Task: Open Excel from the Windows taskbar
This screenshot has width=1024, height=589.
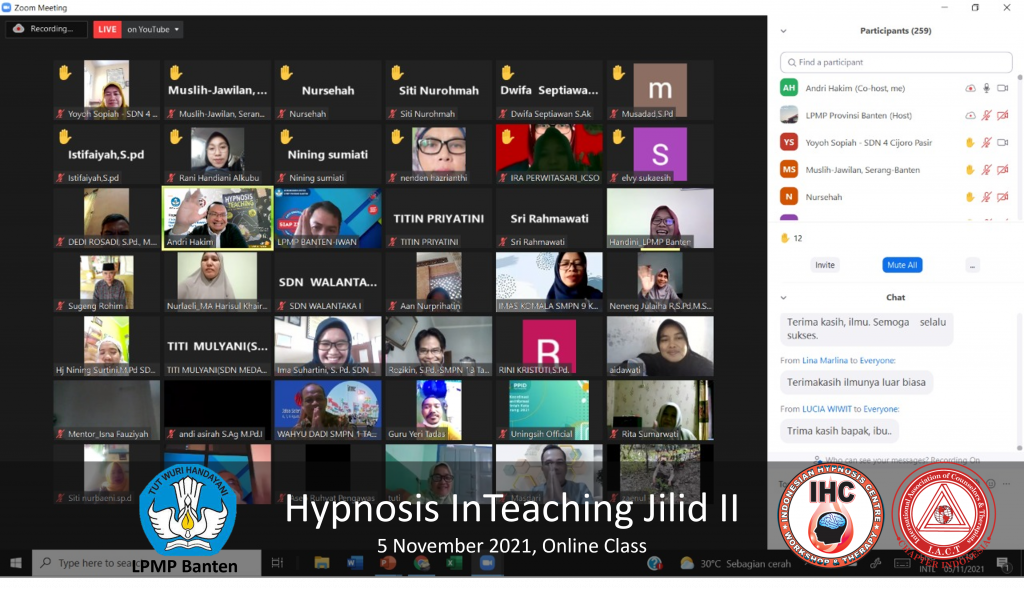Action: [452, 563]
